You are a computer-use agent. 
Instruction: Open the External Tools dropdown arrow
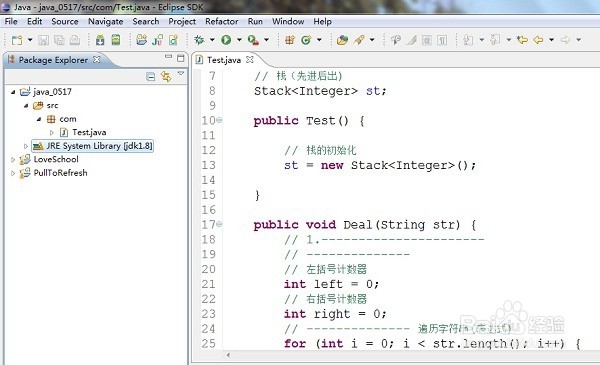pyautogui.click(x=266, y=40)
